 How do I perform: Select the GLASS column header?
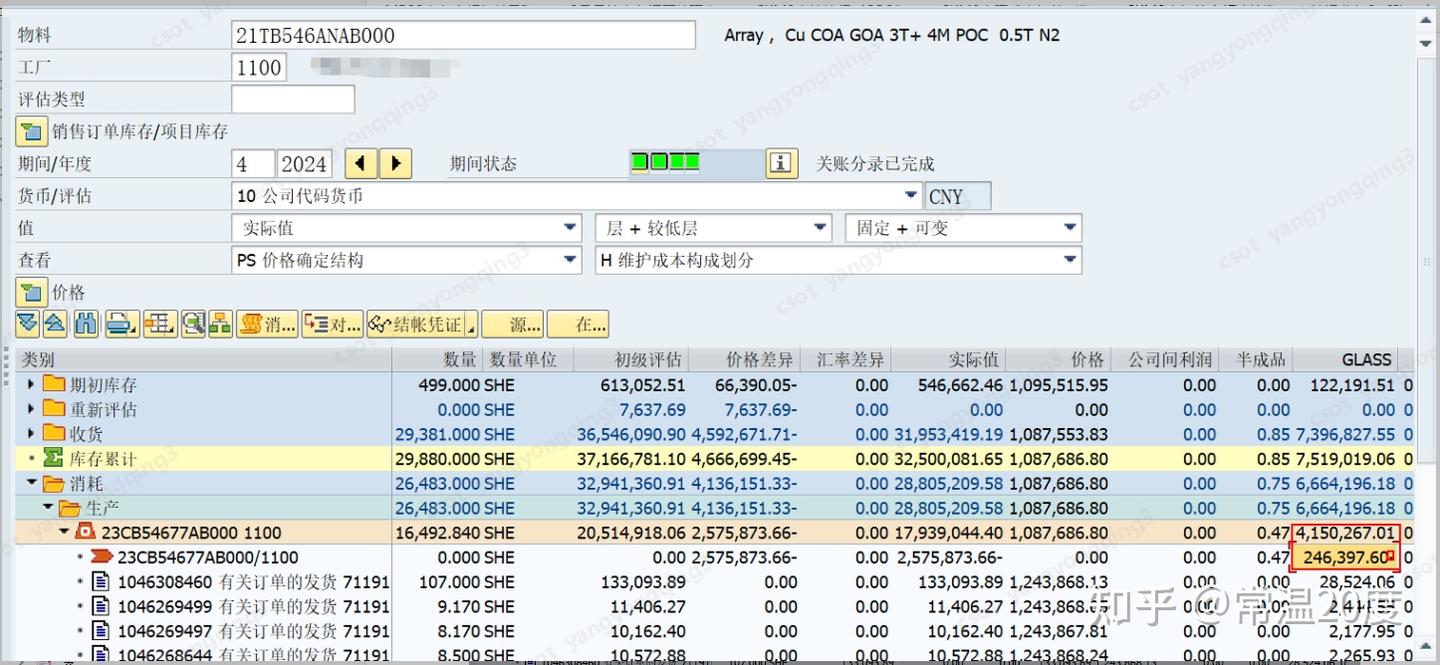[x=1366, y=359]
